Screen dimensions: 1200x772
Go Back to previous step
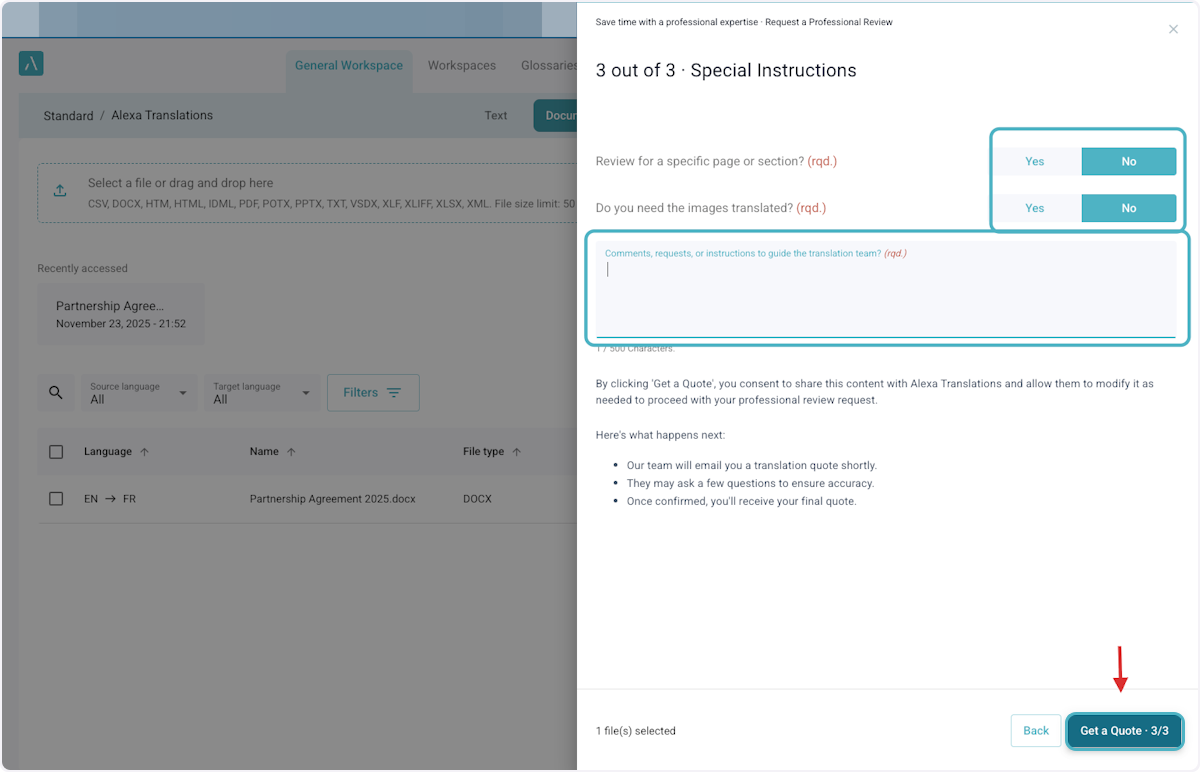(1035, 731)
